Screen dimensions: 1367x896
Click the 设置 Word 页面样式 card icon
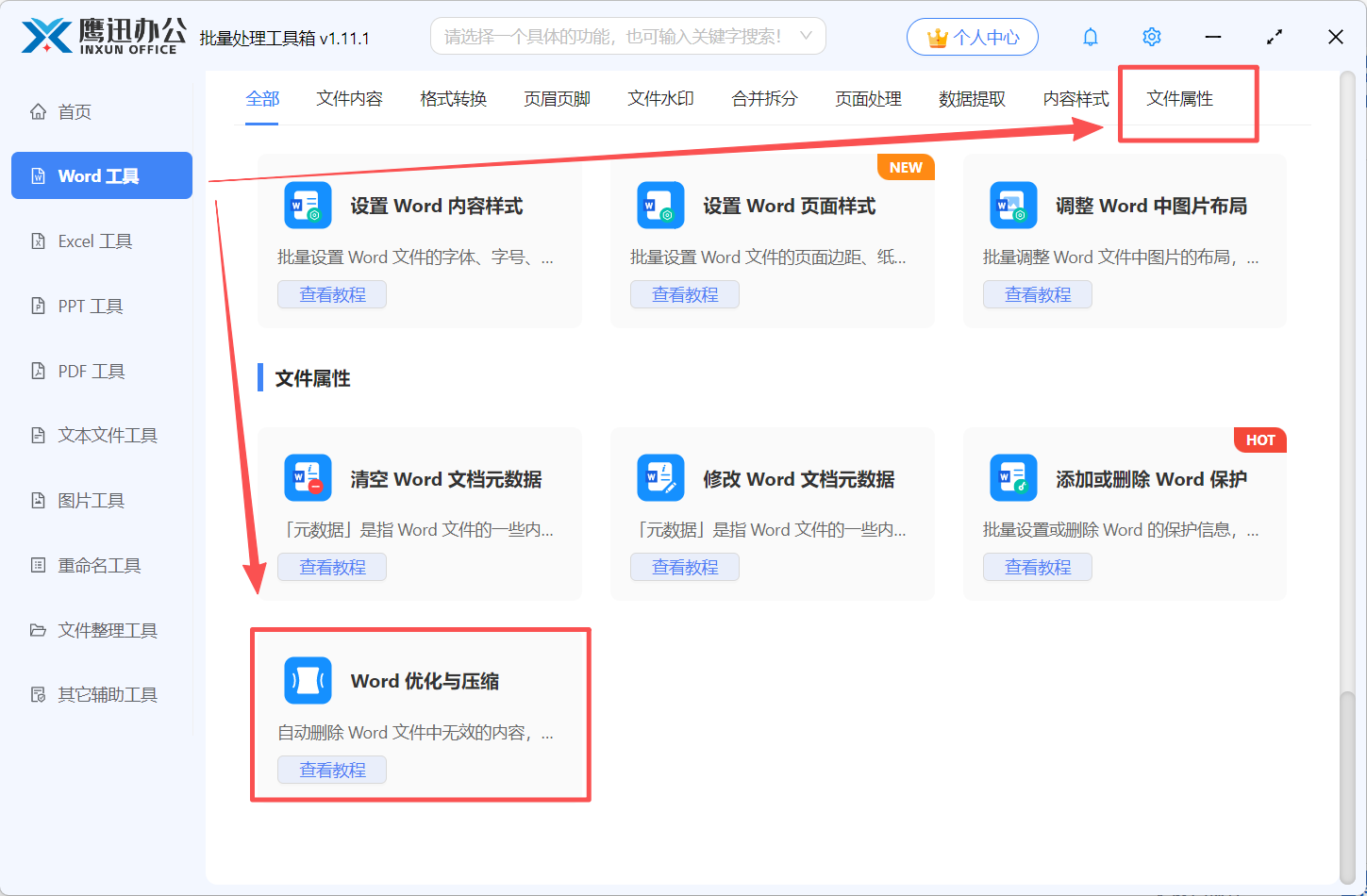(x=660, y=206)
